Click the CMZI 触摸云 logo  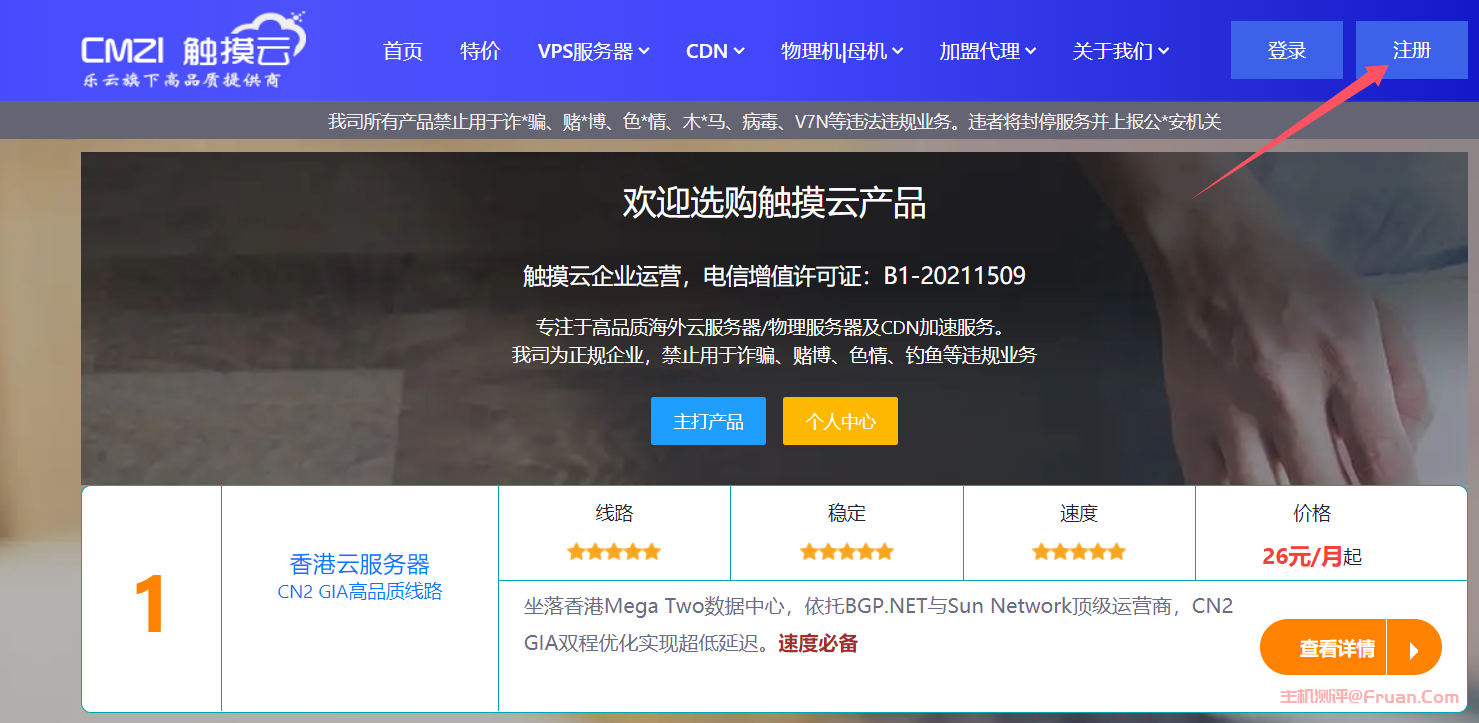(194, 51)
